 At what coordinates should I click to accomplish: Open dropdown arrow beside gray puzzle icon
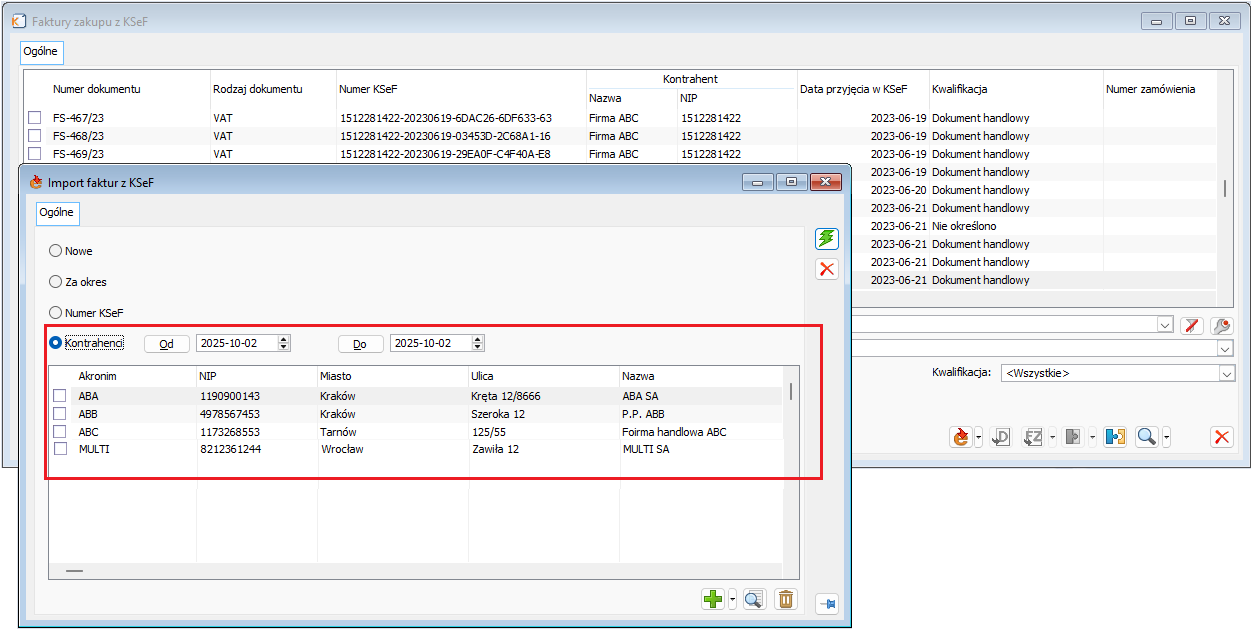[x=1091, y=437]
